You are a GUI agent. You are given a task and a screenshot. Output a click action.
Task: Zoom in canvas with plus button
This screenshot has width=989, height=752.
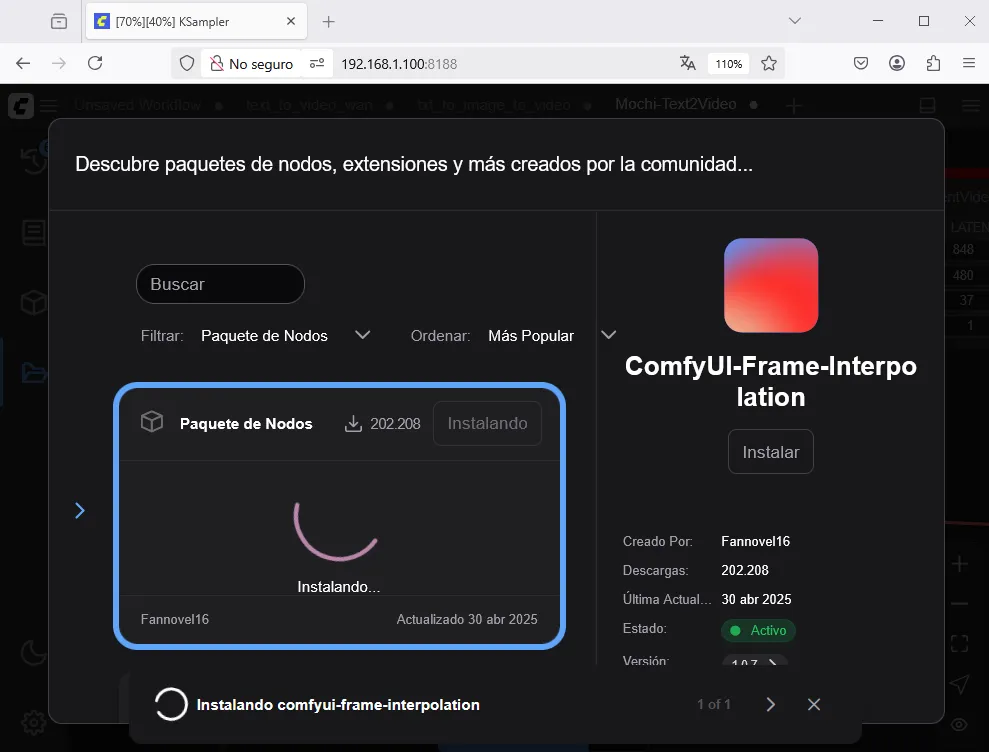(x=959, y=563)
